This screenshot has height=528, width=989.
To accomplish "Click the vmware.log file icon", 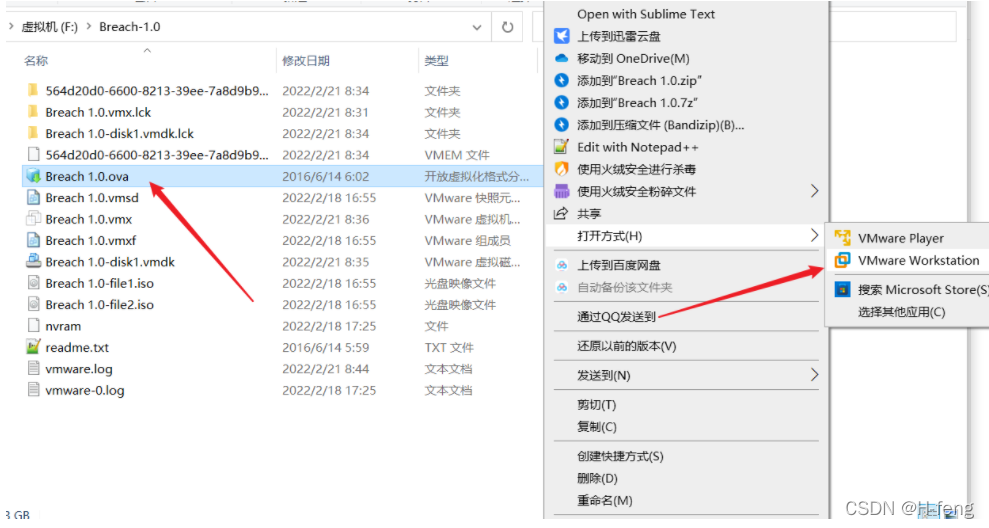I will tap(33, 368).
